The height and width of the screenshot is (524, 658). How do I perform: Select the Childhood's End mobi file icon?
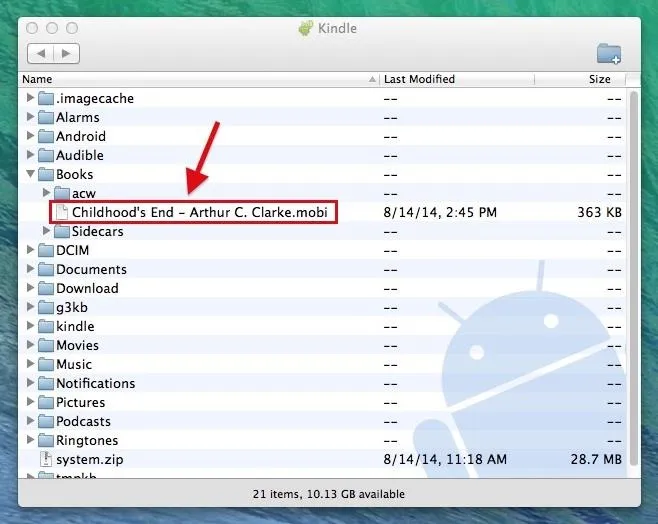click(62, 212)
